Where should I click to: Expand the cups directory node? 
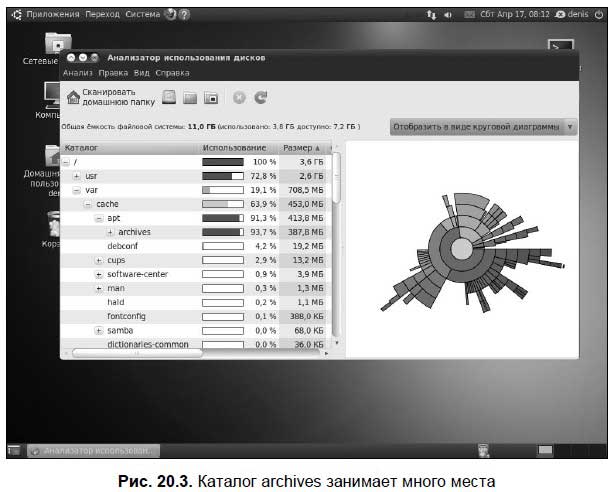point(99,261)
